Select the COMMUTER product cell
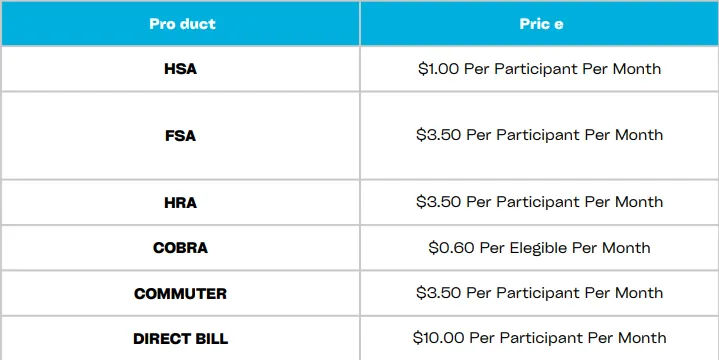The image size is (719, 360). tap(181, 294)
